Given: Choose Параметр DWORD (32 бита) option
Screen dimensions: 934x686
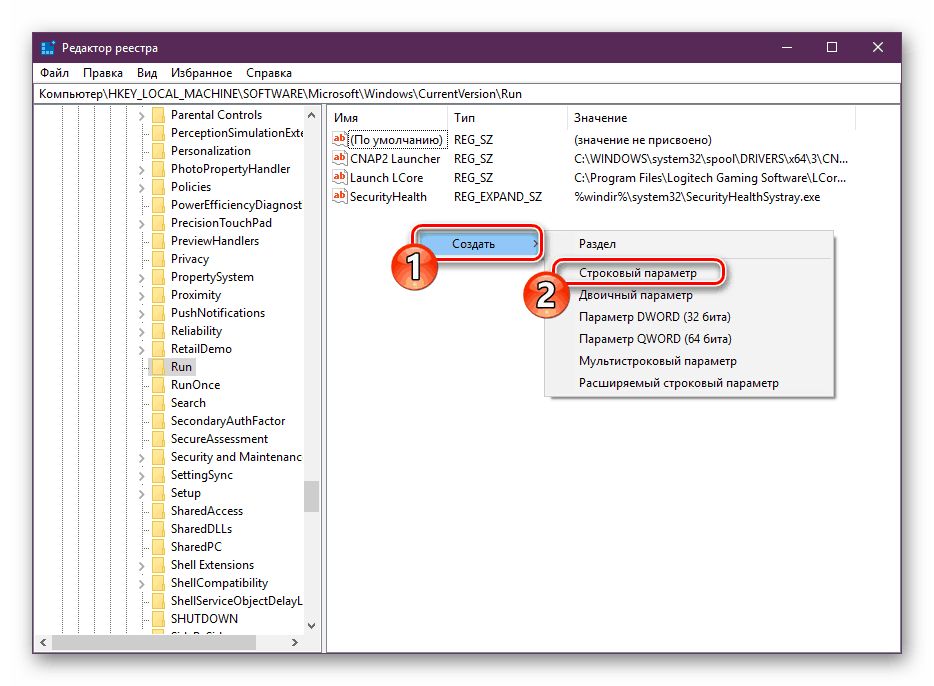Looking at the screenshot, I should [655, 317].
